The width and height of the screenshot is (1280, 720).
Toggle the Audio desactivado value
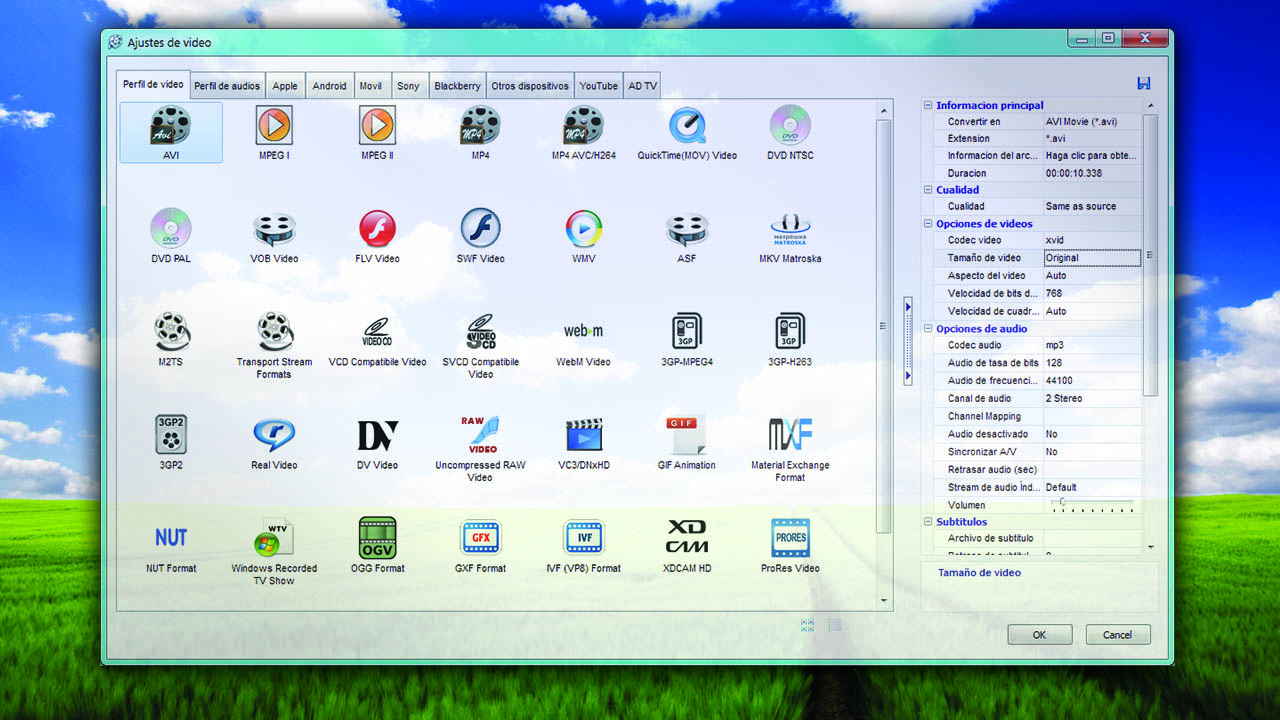1091,434
